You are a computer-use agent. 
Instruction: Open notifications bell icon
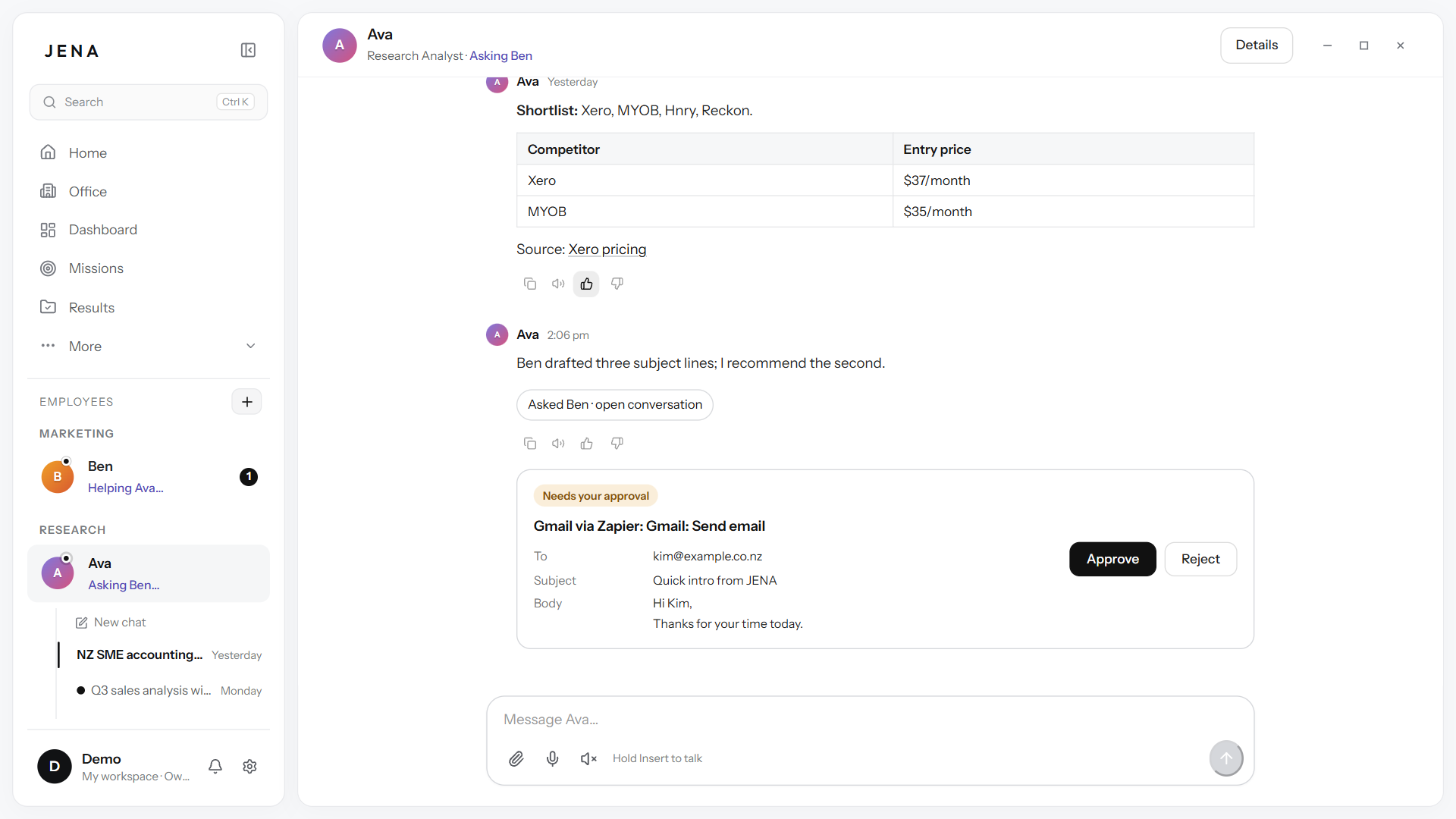pos(215,766)
